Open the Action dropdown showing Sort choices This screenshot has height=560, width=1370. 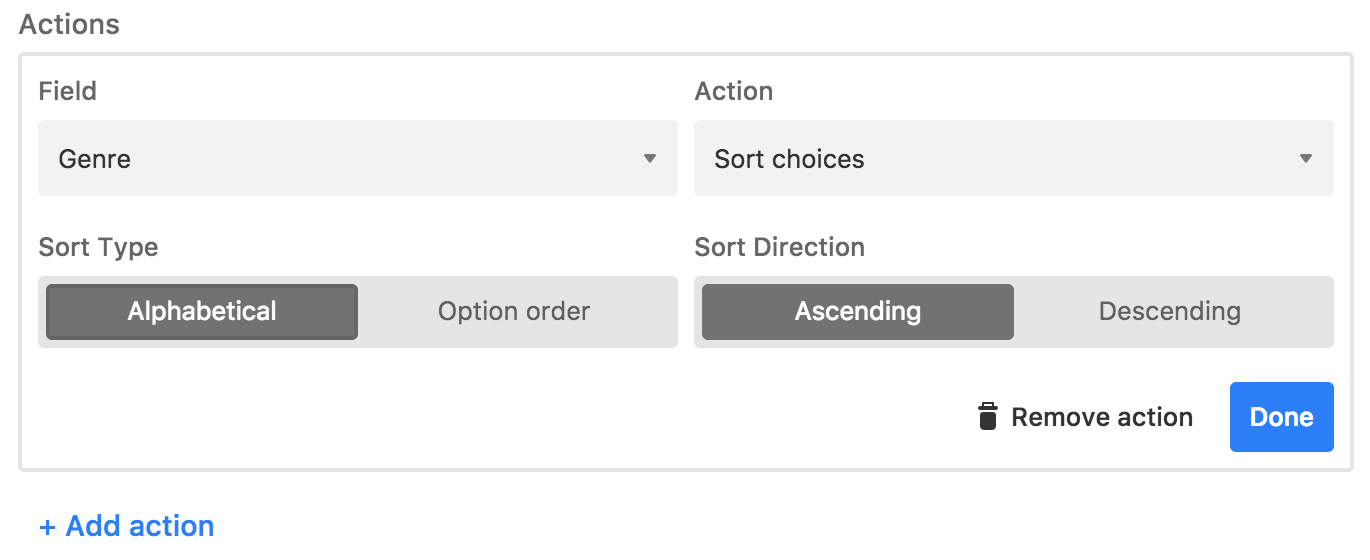(1014, 158)
